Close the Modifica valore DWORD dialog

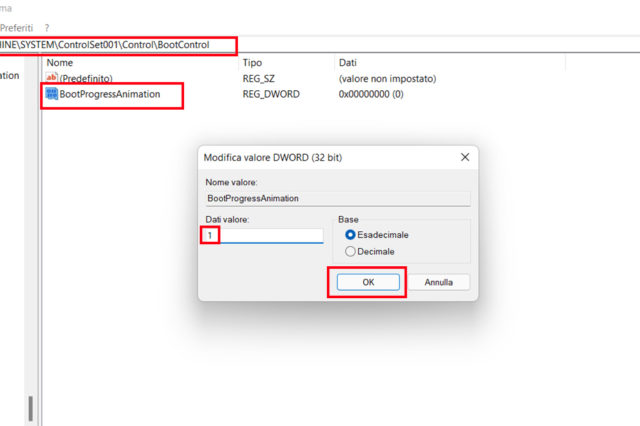[465, 157]
